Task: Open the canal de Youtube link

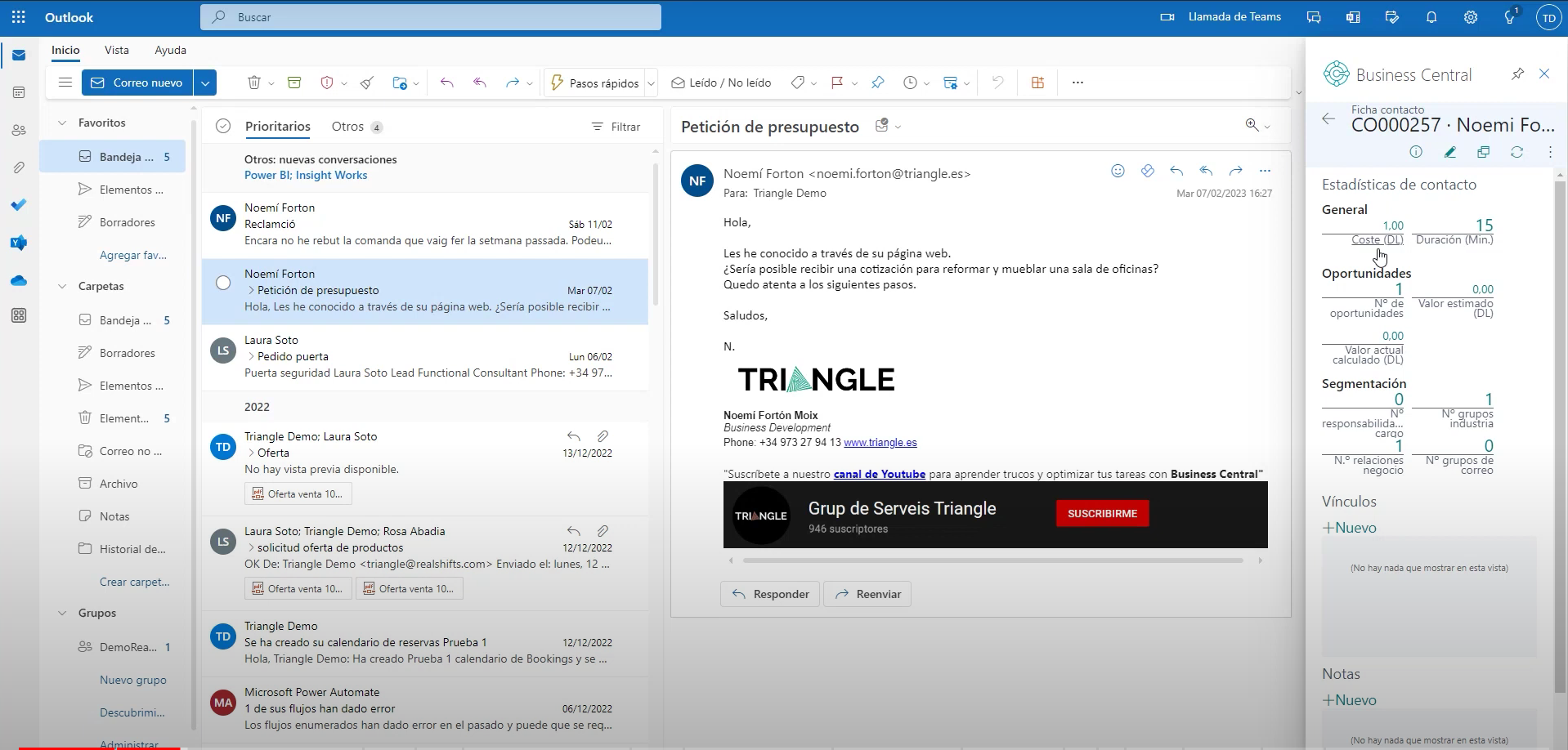Action: [879, 474]
